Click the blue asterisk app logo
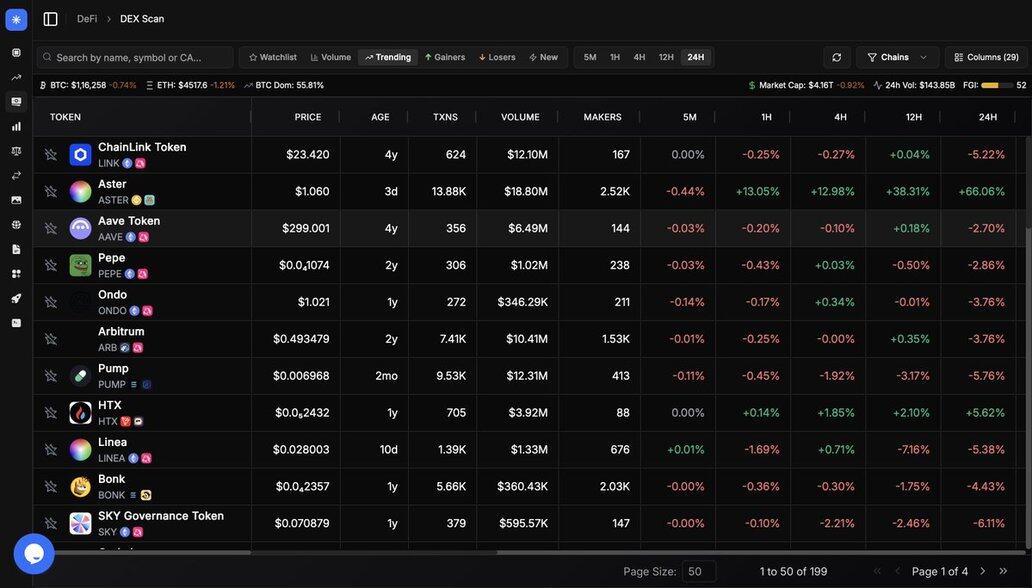1032x588 pixels. (x=16, y=19)
